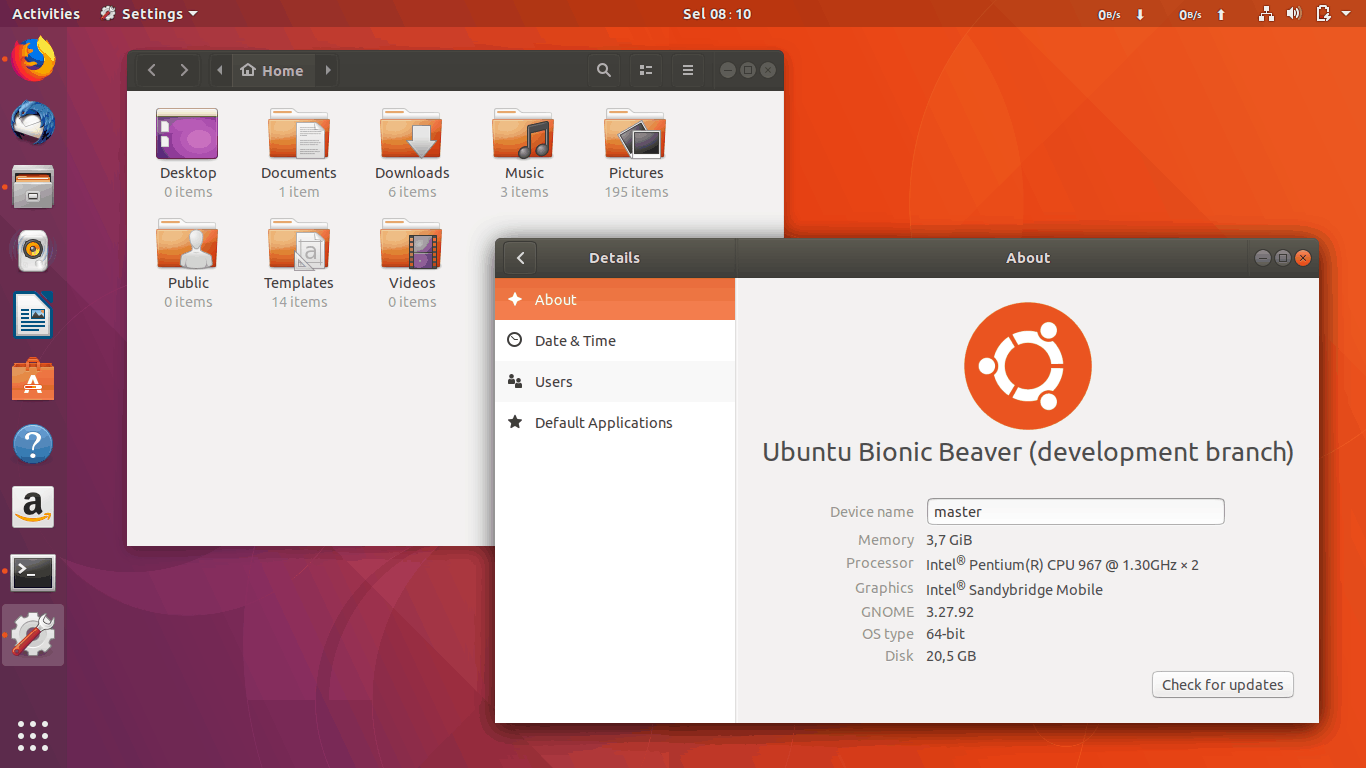Open Rhythmbox music player from the dock
This screenshot has width=1366, height=768.
(x=33, y=251)
